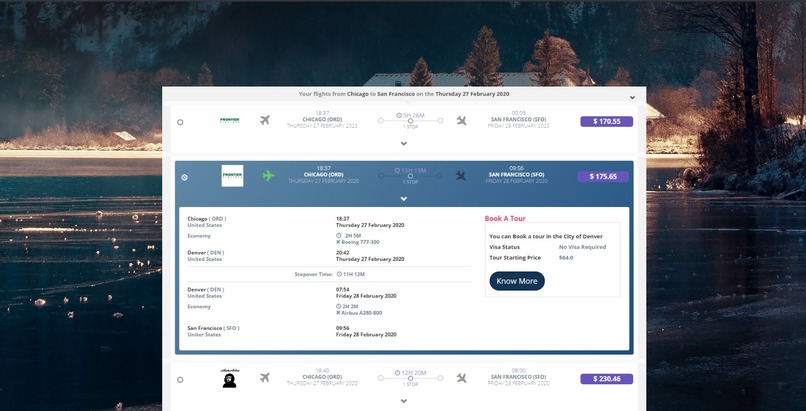Click the Boeing 777-300 aircraft text

click(360, 242)
